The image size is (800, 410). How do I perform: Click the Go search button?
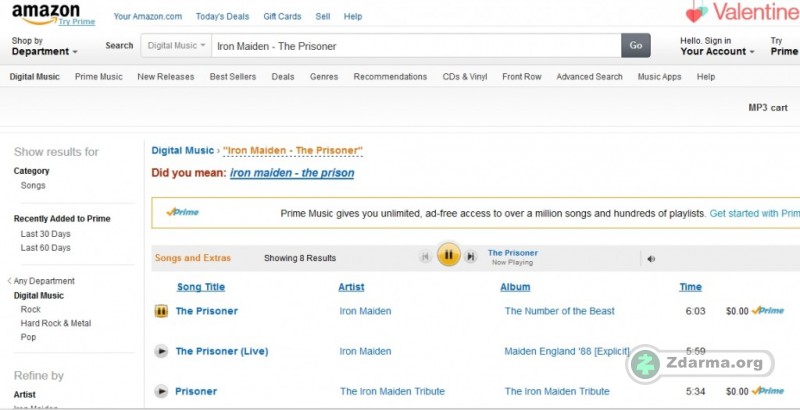click(636, 45)
